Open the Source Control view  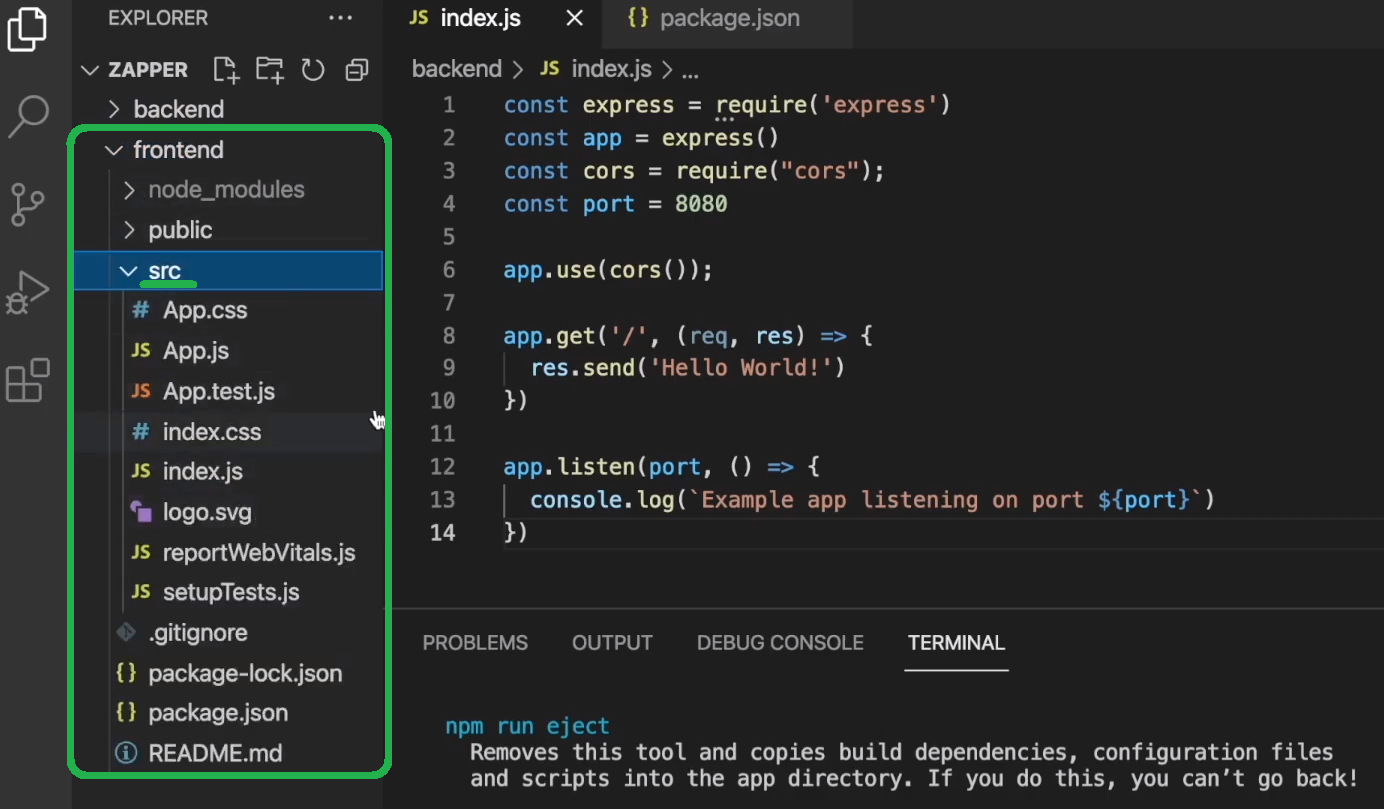(28, 204)
